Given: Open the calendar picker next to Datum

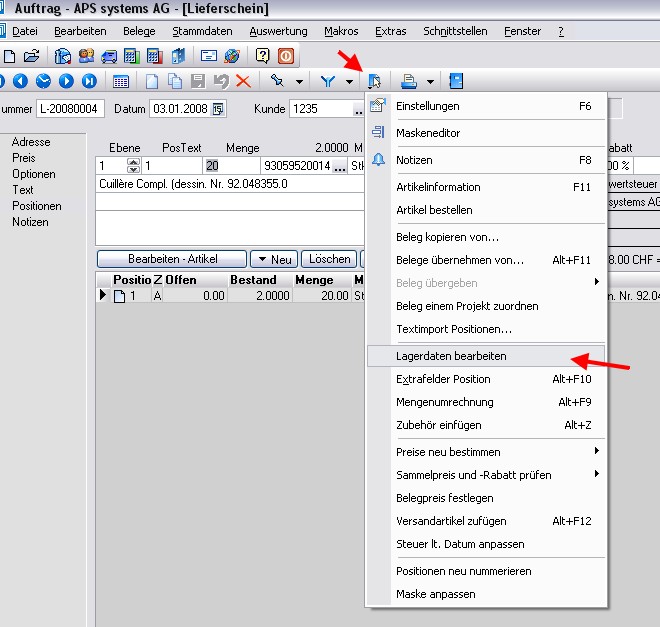Looking at the screenshot, I should coord(218,109).
